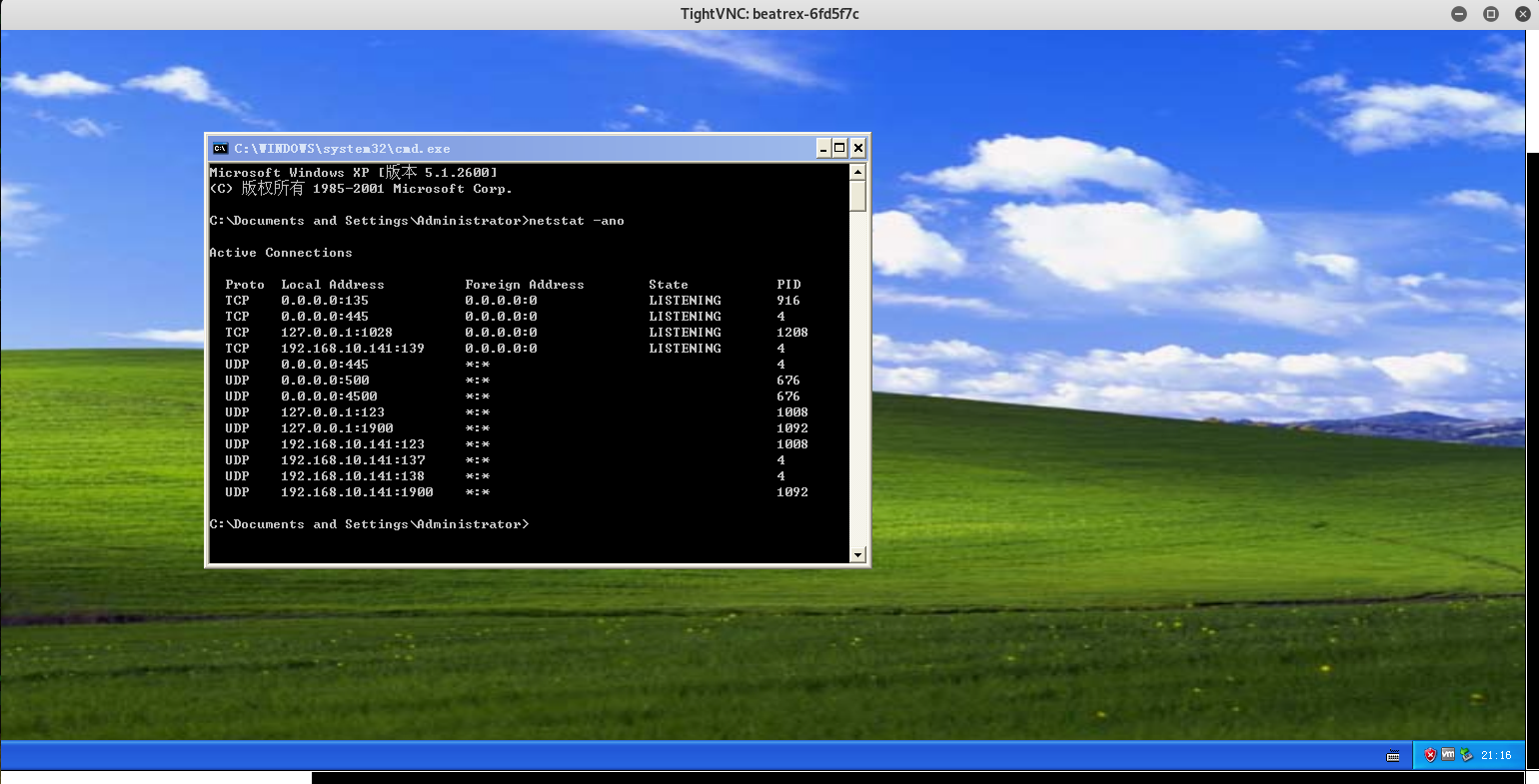Click local address 192.168.10.141:123
The height and width of the screenshot is (784, 1539).
point(353,444)
